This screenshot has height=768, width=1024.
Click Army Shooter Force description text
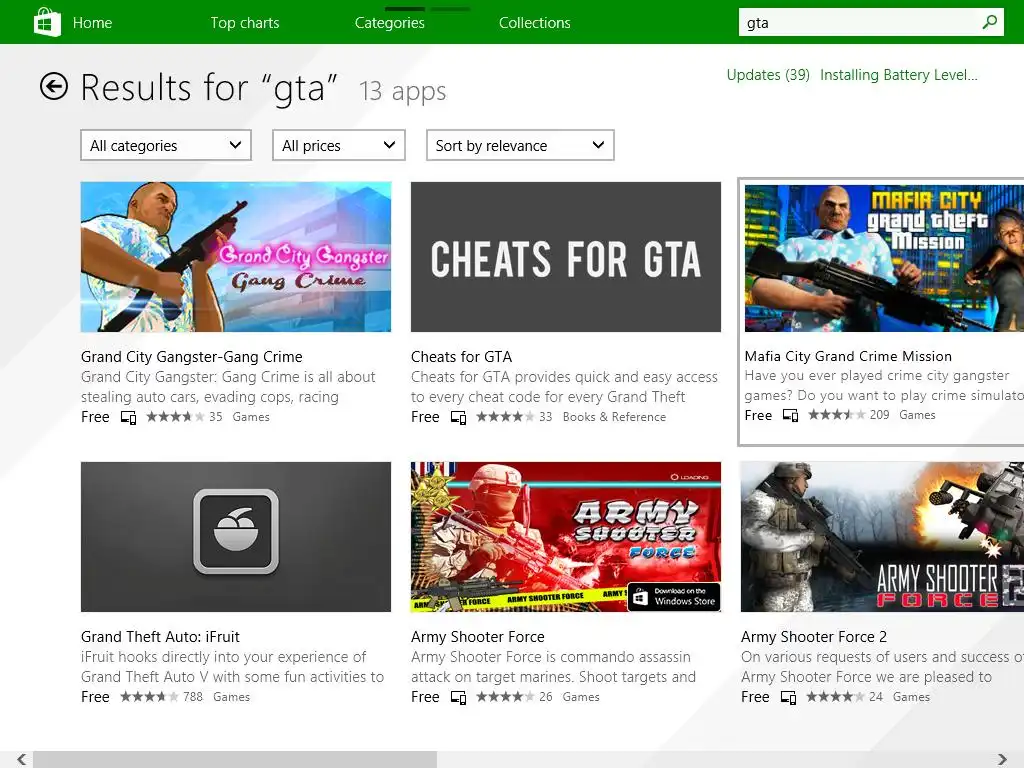[553, 667]
